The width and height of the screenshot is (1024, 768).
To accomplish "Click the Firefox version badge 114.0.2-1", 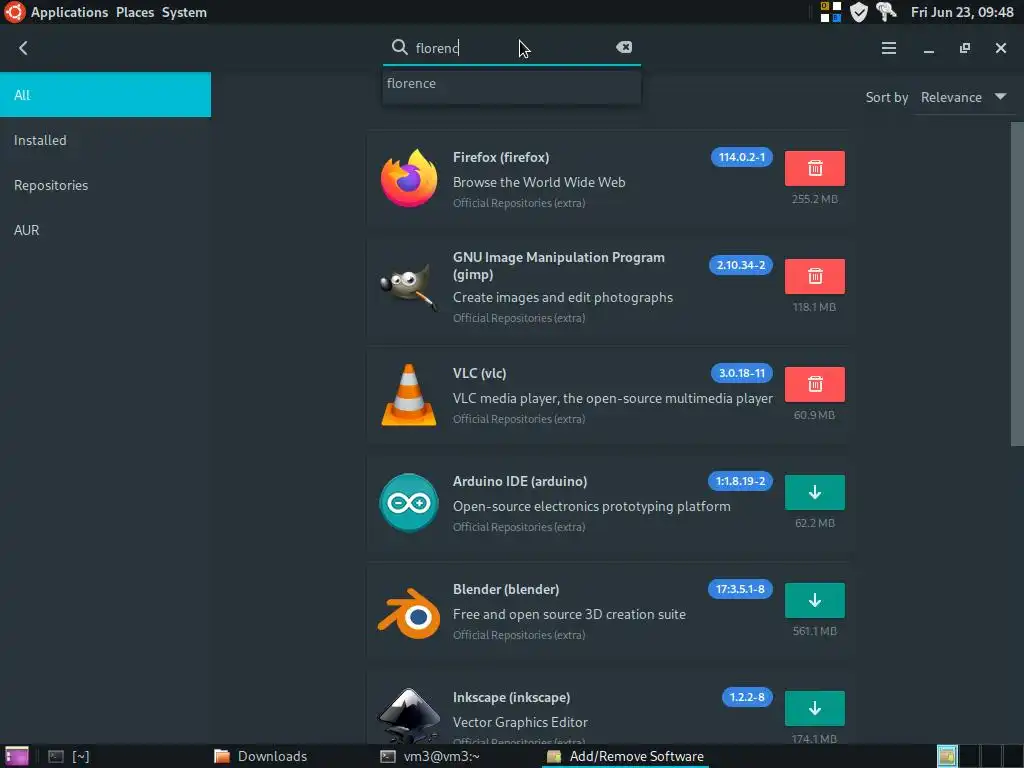I will pos(742,157).
